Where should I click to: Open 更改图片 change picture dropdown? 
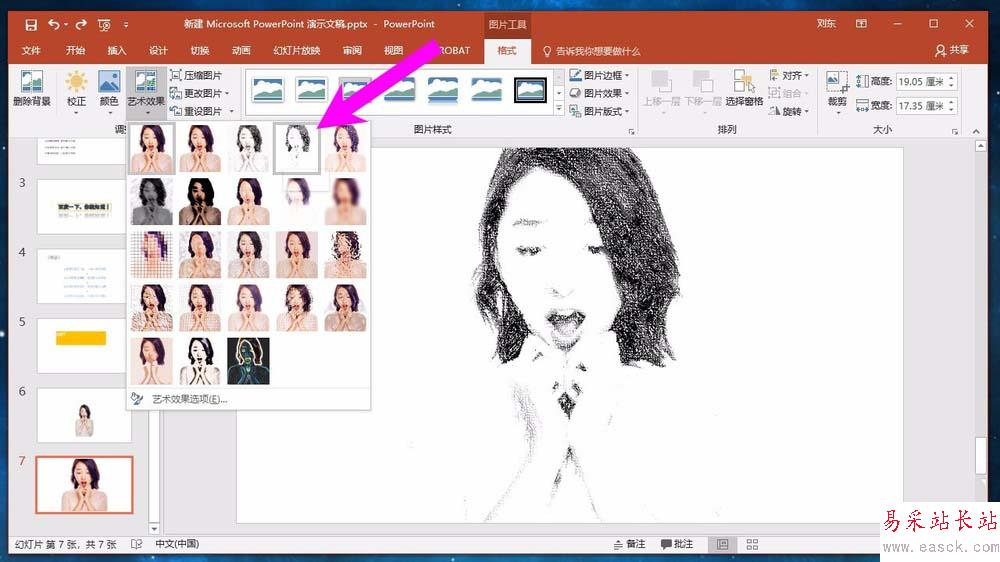200,93
